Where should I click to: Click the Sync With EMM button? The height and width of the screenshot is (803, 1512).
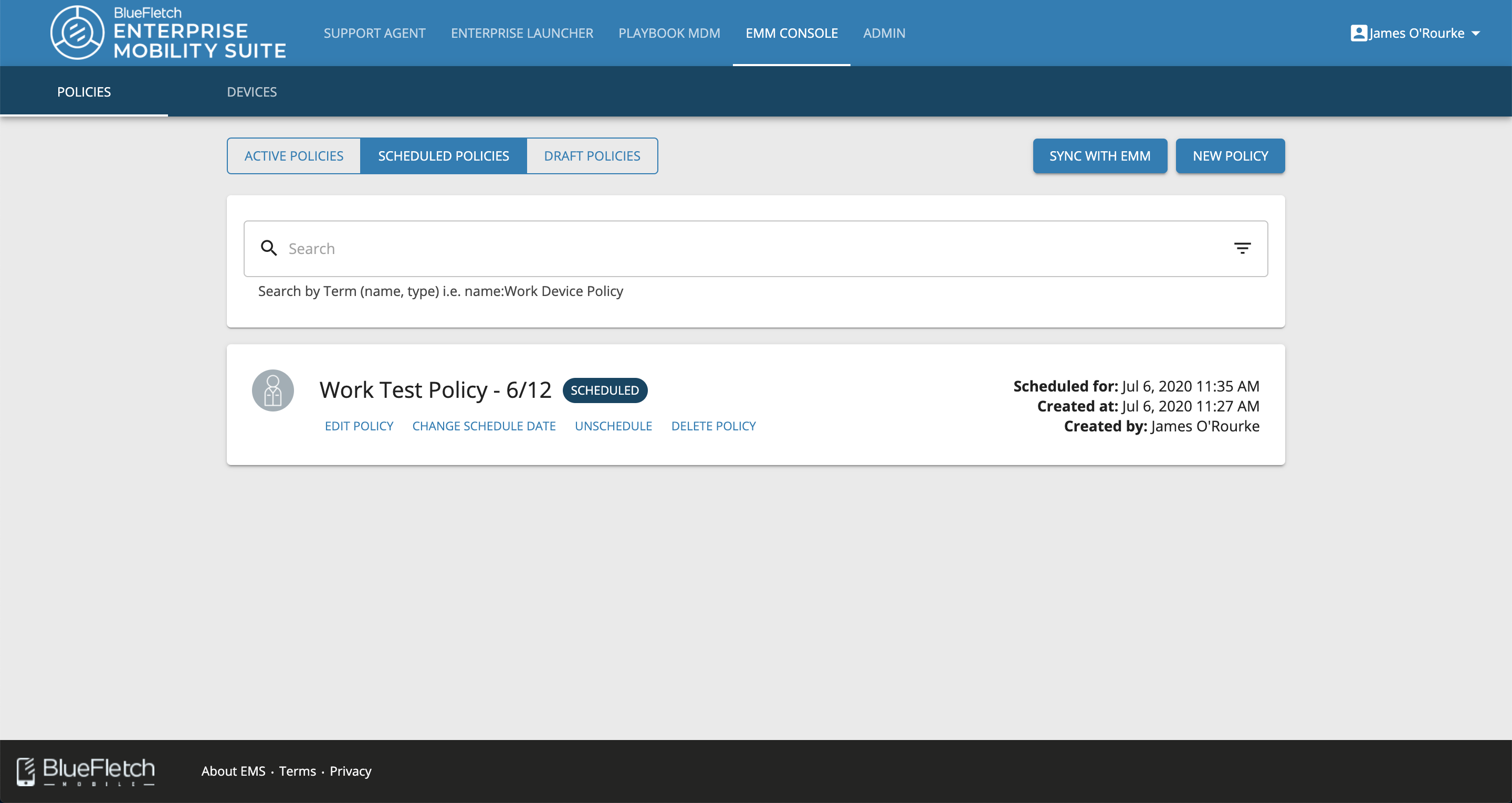point(1099,155)
